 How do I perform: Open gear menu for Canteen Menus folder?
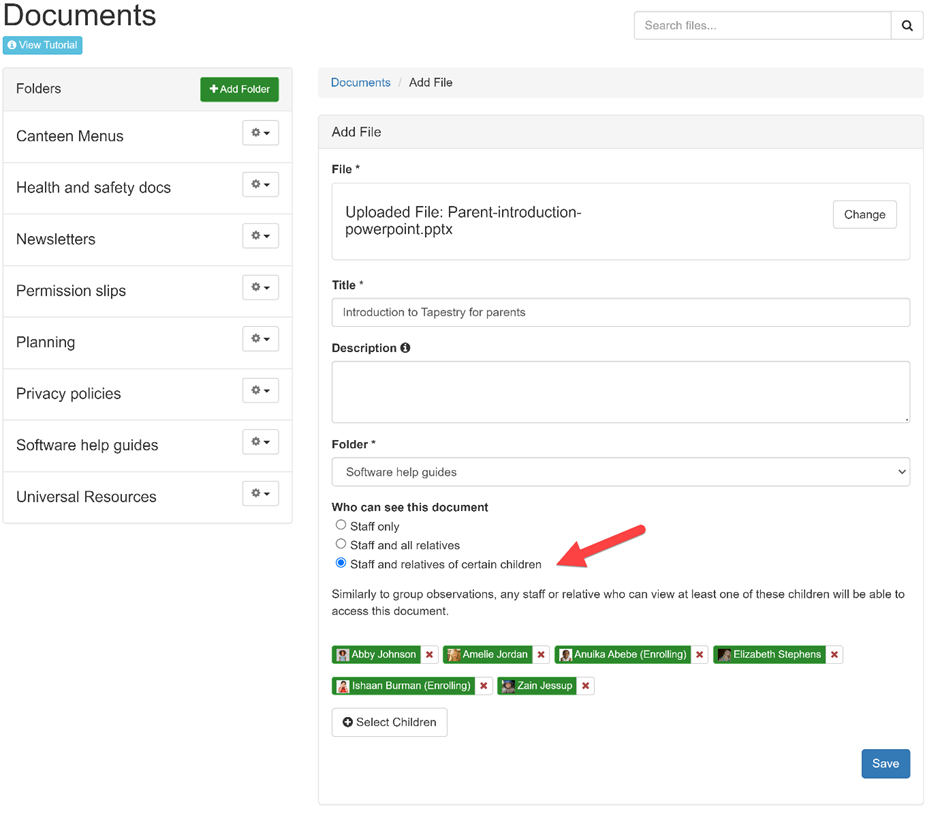pyautogui.click(x=260, y=133)
